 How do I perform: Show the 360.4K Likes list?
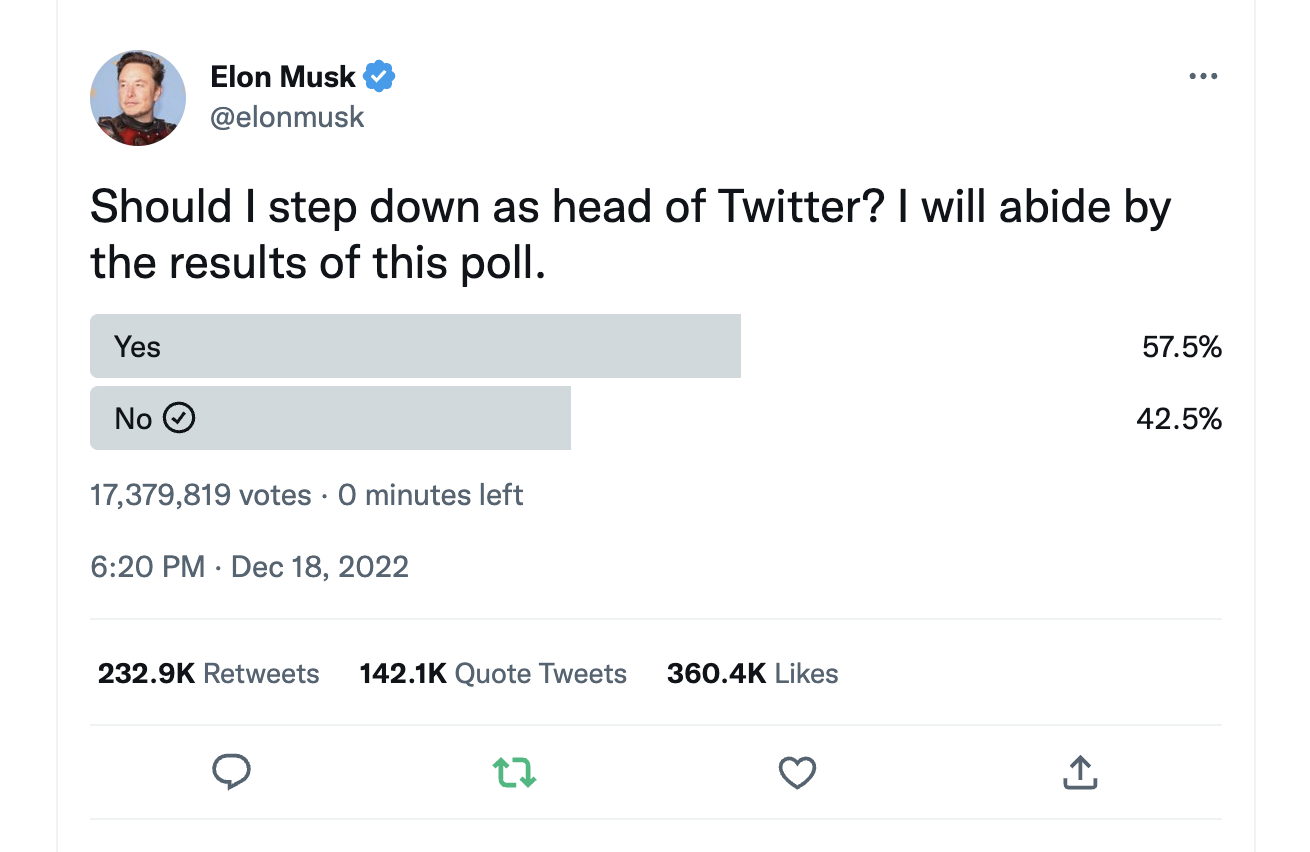[x=752, y=674]
